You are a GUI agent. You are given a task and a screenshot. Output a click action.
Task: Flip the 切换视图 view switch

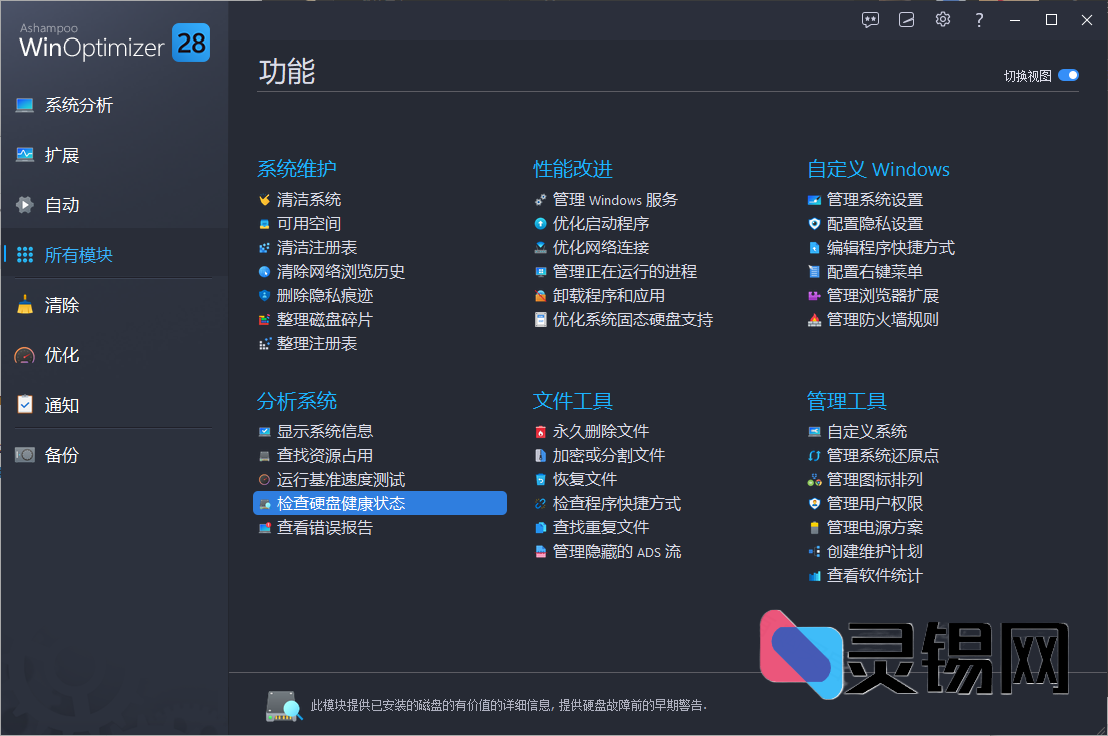[x=1069, y=75]
